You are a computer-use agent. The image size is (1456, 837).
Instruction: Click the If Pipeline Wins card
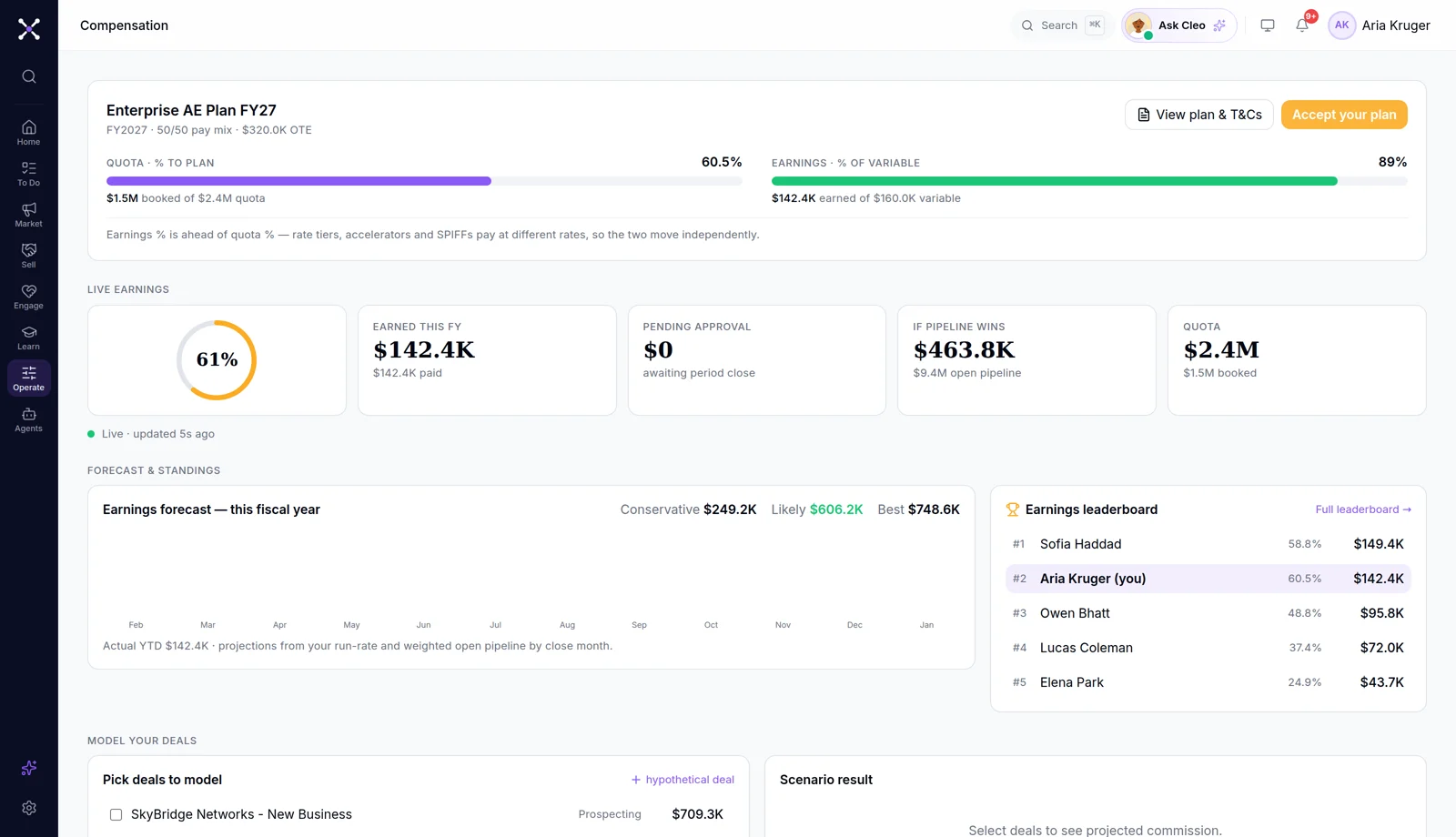point(1026,360)
